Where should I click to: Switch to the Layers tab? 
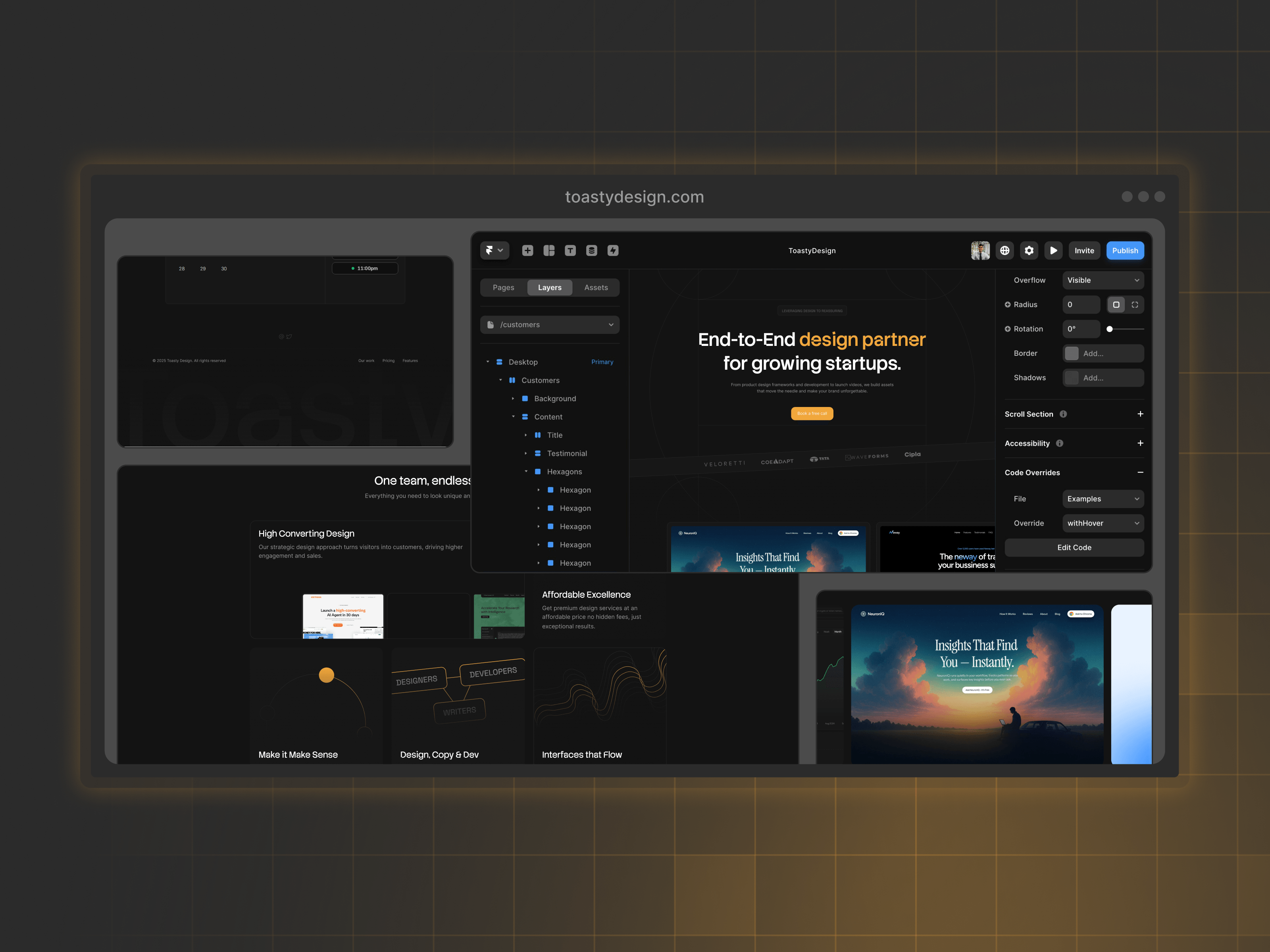point(549,288)
